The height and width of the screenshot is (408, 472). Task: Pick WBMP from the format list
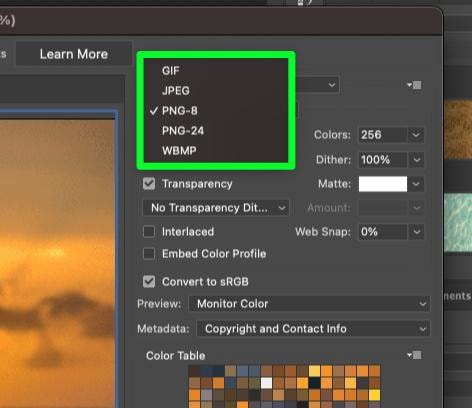pos(179,151)
